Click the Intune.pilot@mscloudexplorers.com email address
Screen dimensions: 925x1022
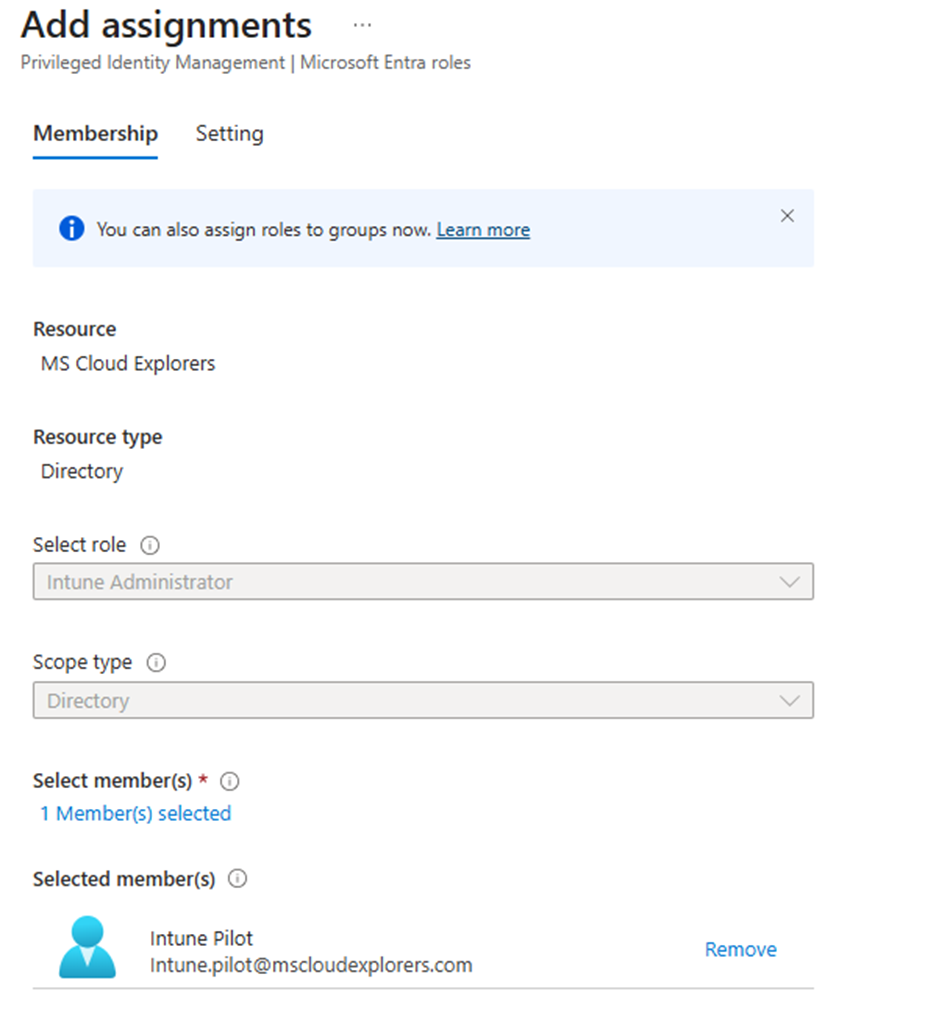[310, 965]
